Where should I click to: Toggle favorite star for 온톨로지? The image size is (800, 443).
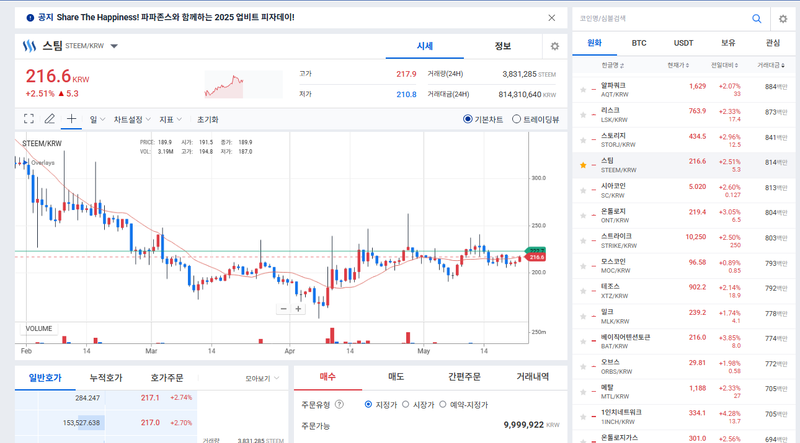click(x=583, y=215)
